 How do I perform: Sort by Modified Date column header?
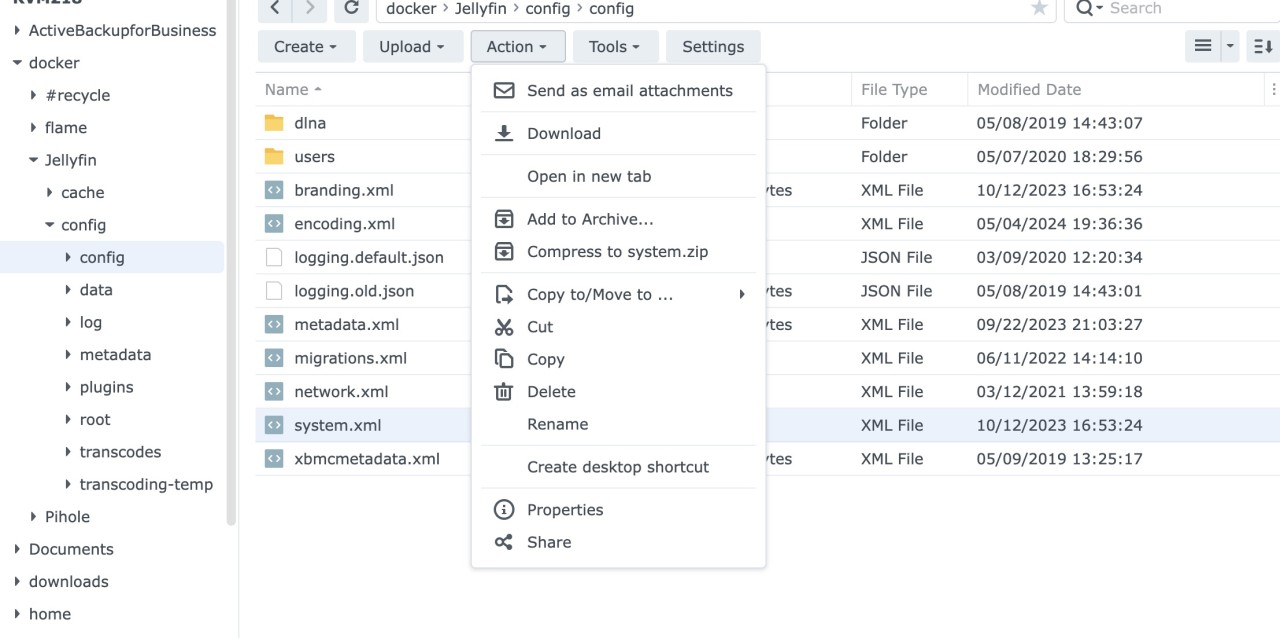(1029, 90)
